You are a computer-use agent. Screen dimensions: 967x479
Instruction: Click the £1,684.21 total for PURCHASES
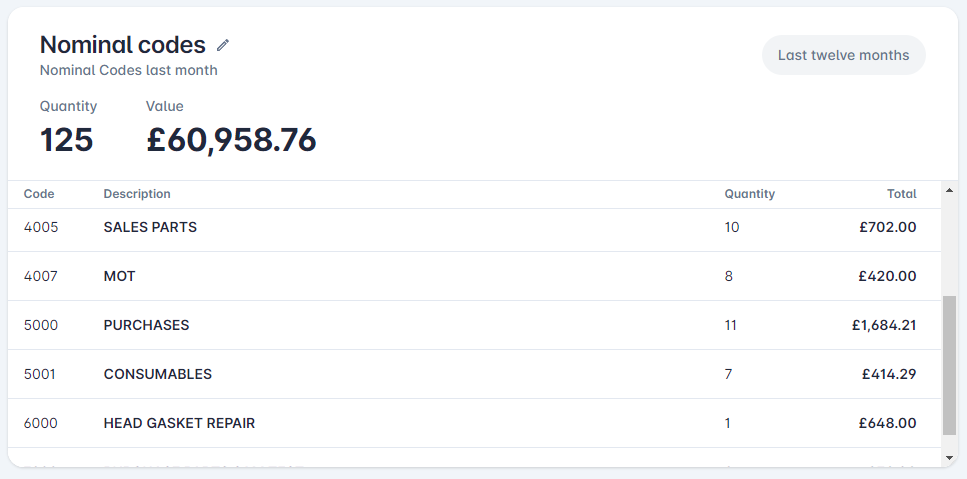coord(884,325)
